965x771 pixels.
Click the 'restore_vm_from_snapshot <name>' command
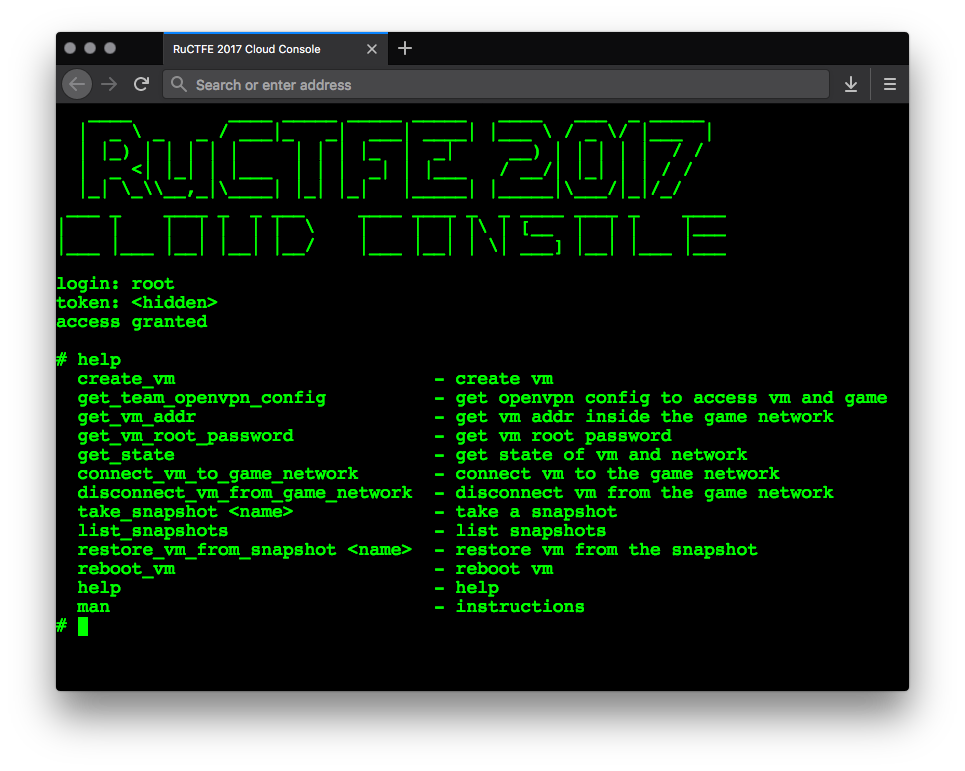[245, 550]
